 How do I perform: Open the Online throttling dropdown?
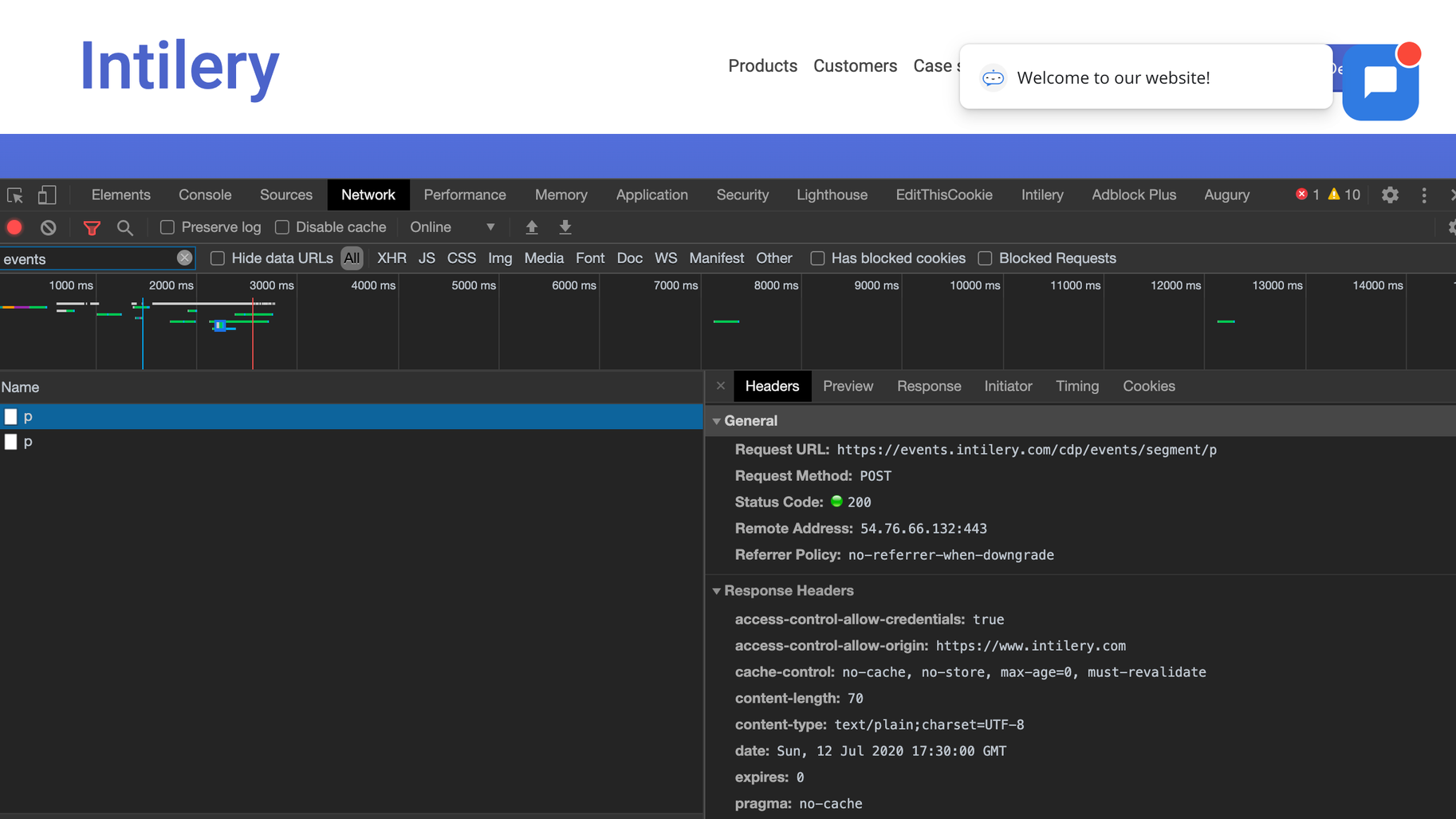pyautogui.click(x=452, y=227)
